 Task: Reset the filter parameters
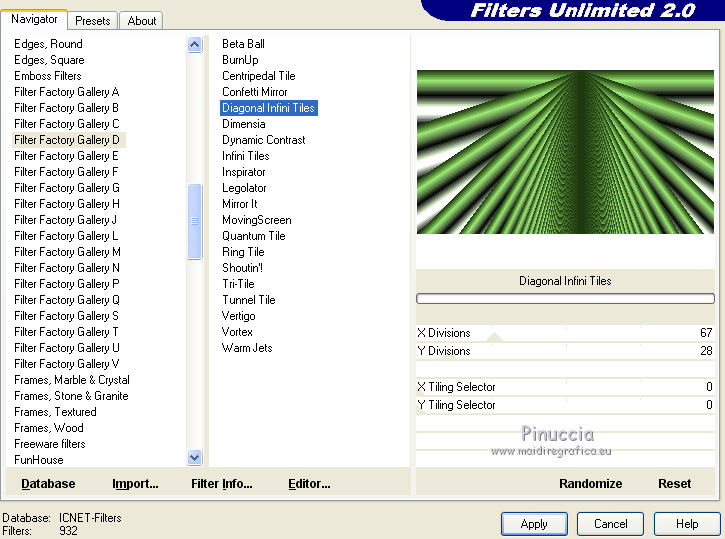click(x=675, y=484)
